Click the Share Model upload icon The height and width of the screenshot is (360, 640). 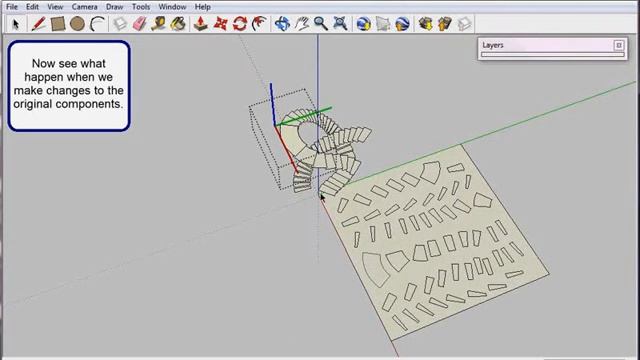[444, 24]
